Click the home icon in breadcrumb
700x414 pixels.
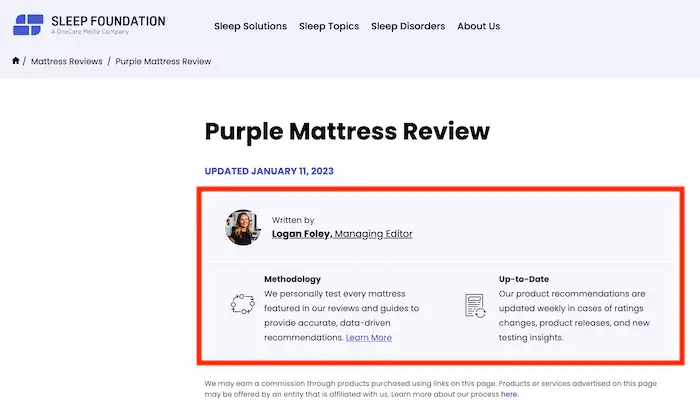(x=16, y=61)
